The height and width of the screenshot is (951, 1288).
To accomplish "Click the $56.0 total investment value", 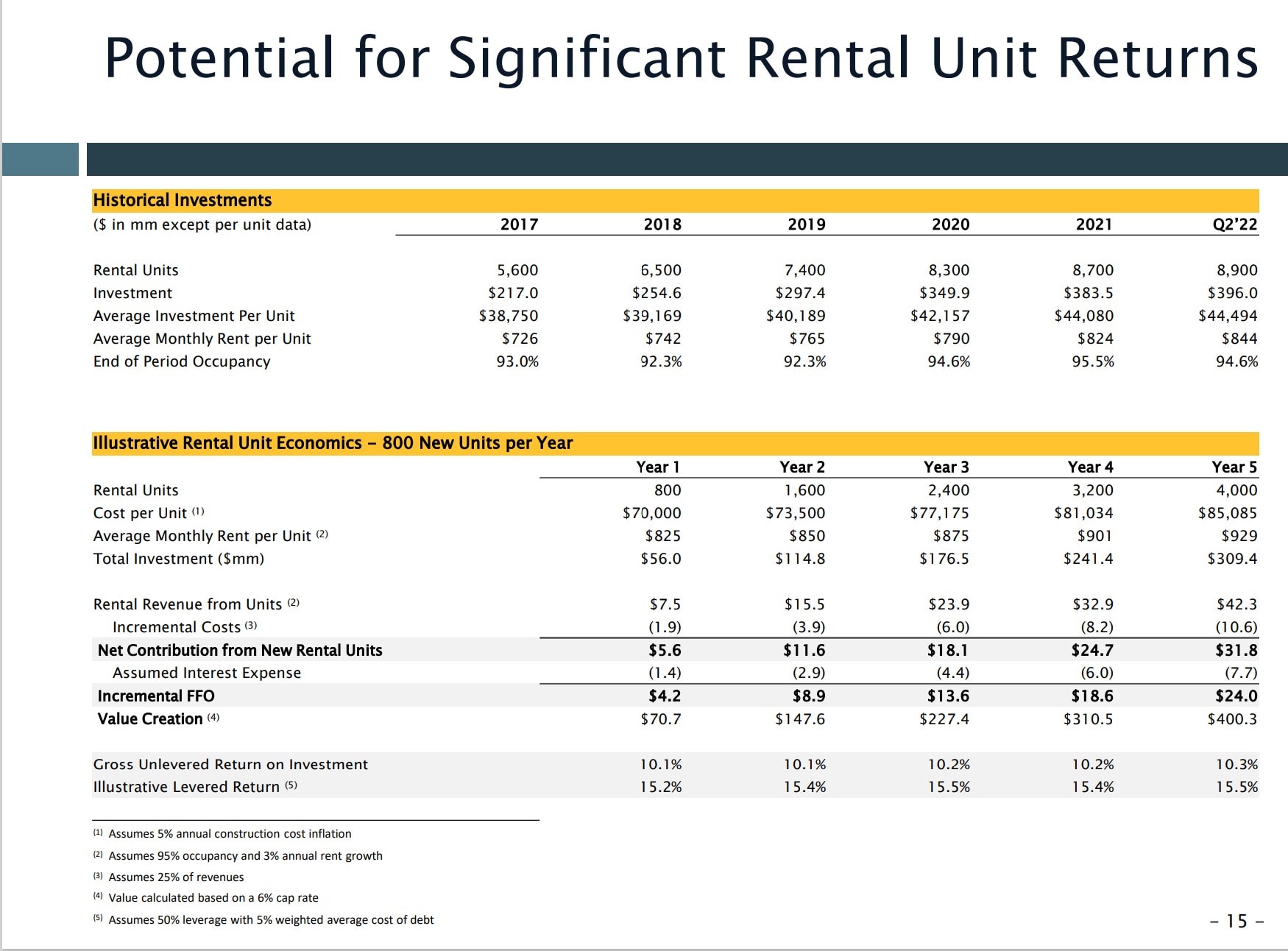I will 661,559.
